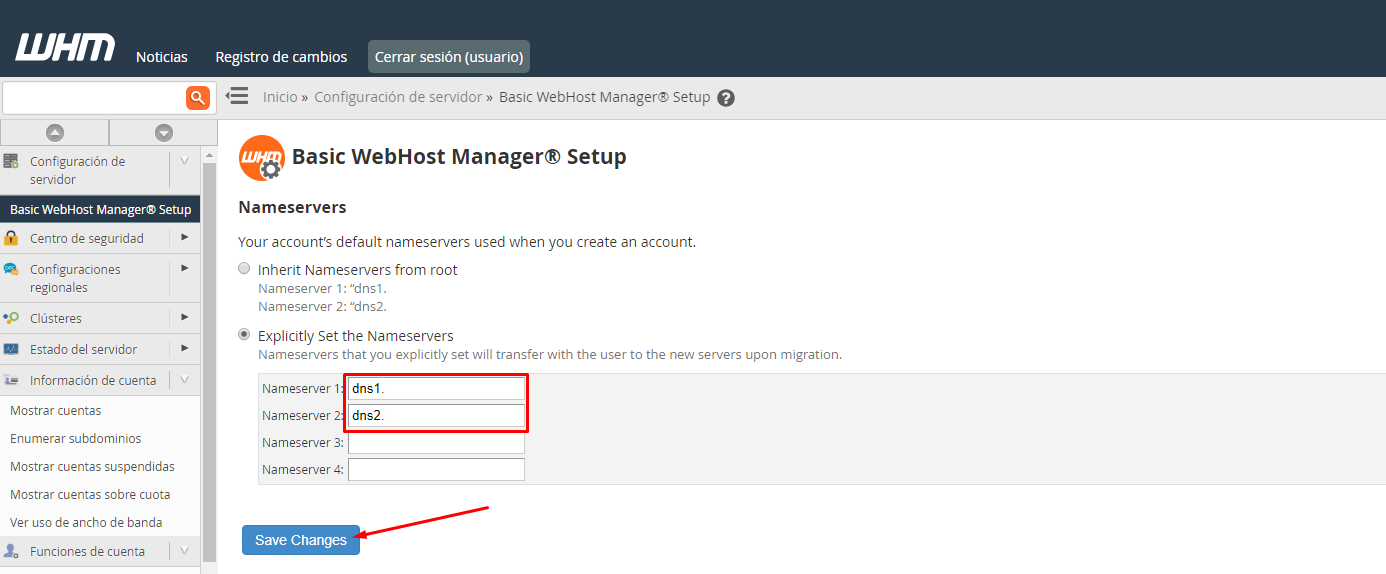Click the sidebar scroll-down arrow button
Screen dimensions: 1386x574
[x=164, y=132]
